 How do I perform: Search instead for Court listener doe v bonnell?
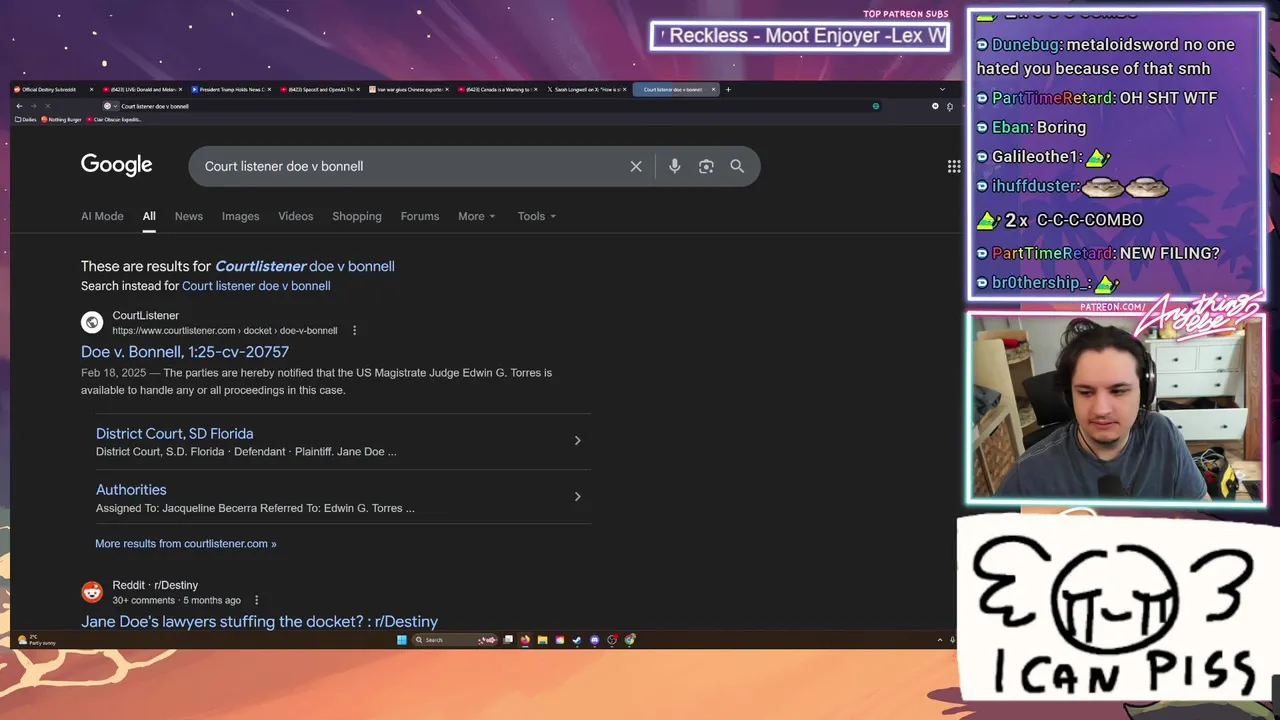click(x=256, y=286)
